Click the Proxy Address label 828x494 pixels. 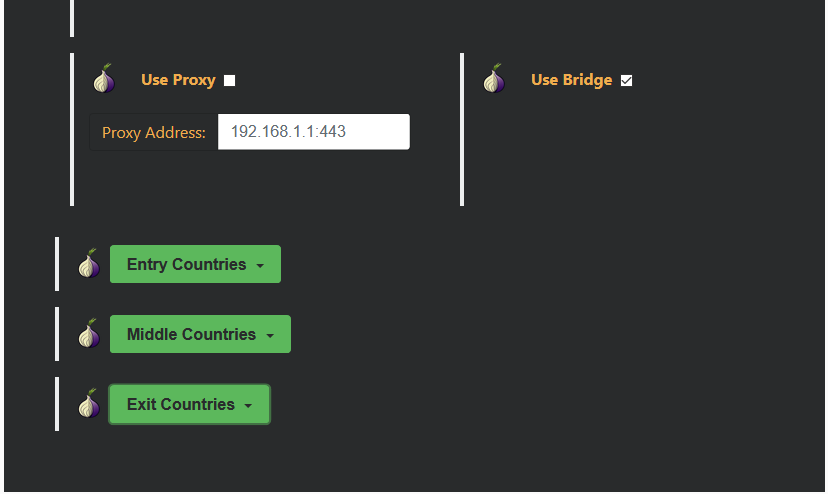point(154,132)
